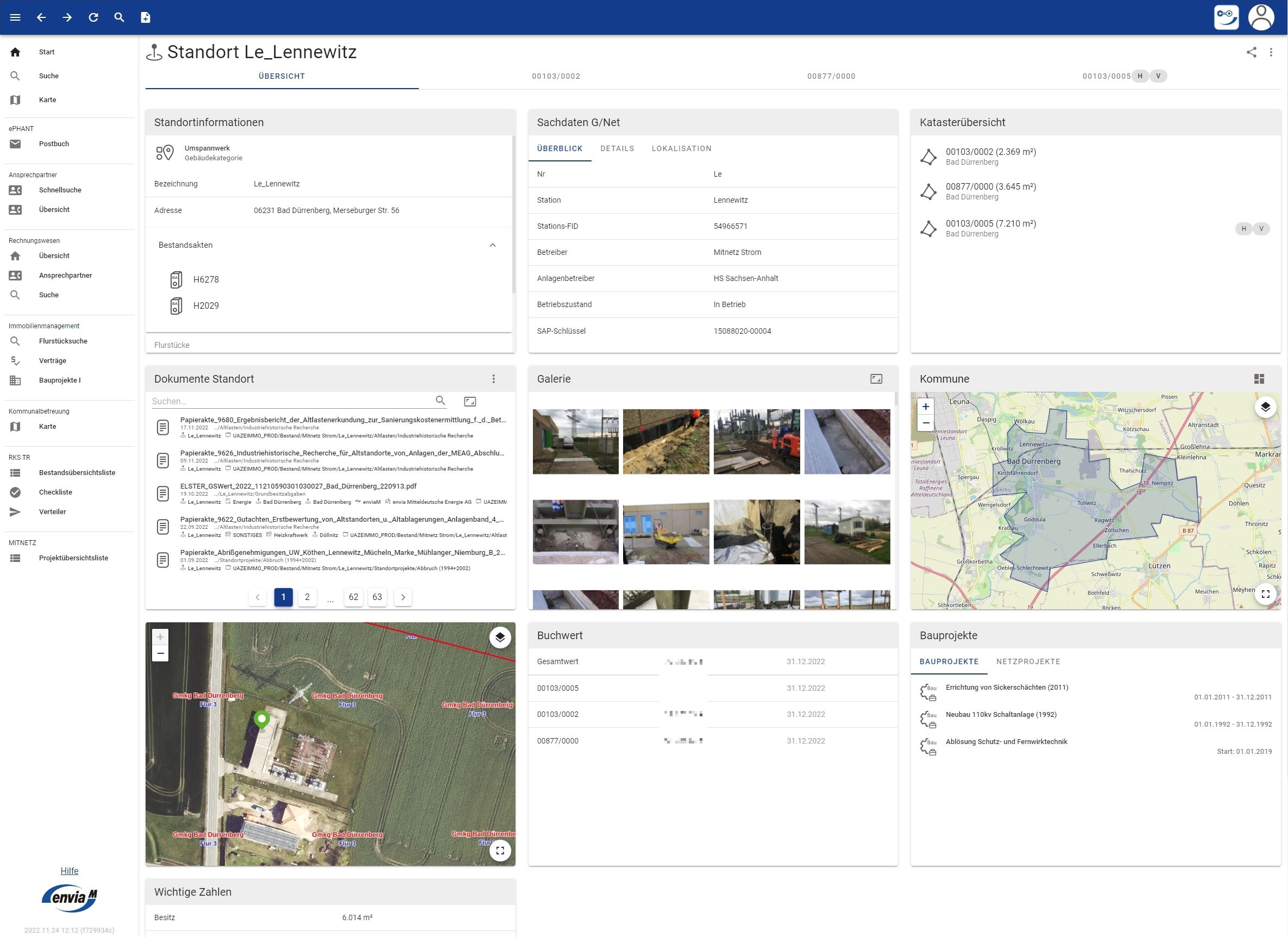The image size is (1288, 937).
Task: Go to page 2 of documents
Action: [x=307, y=597]
